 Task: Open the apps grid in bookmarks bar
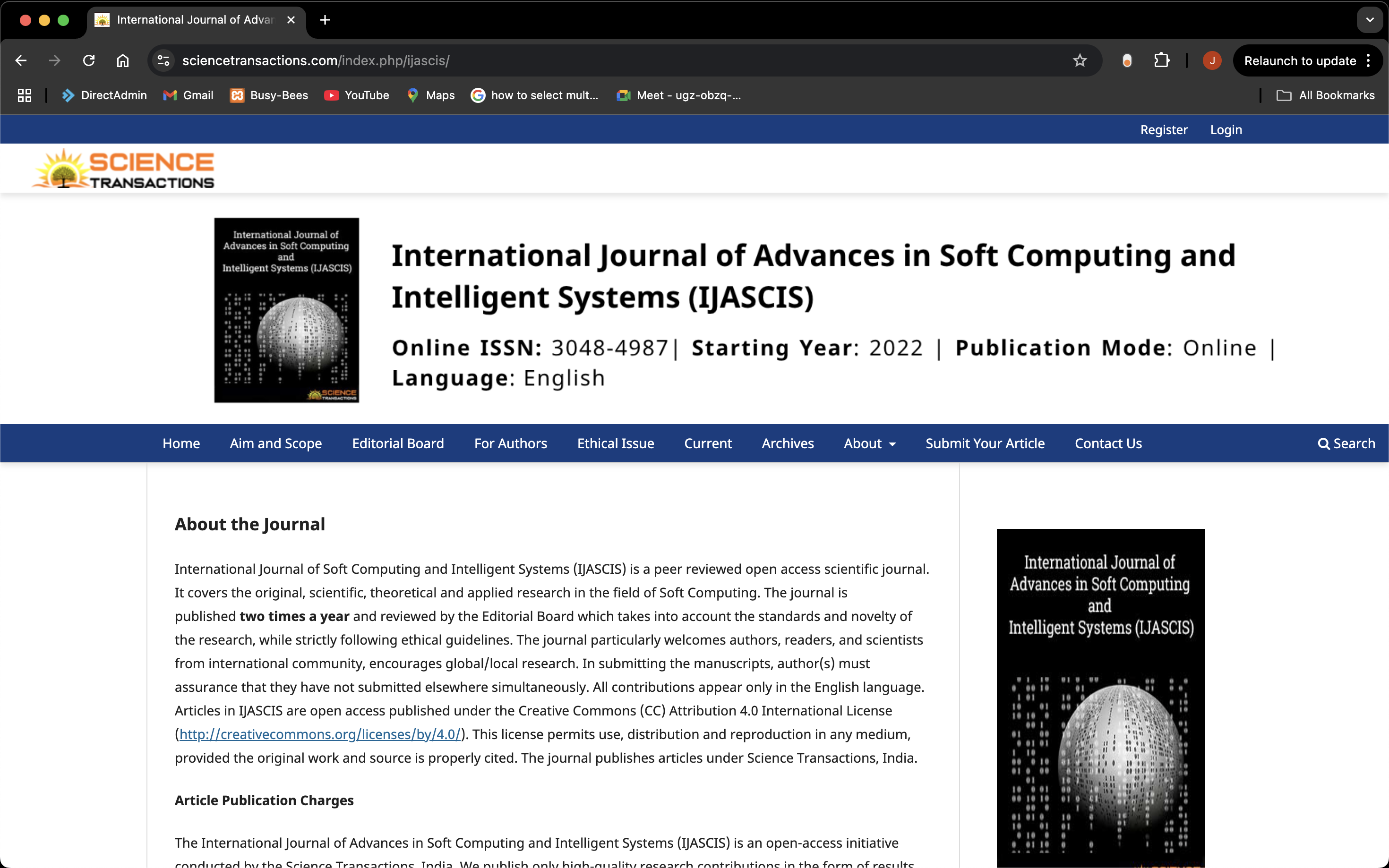click(x=24, y=95)
